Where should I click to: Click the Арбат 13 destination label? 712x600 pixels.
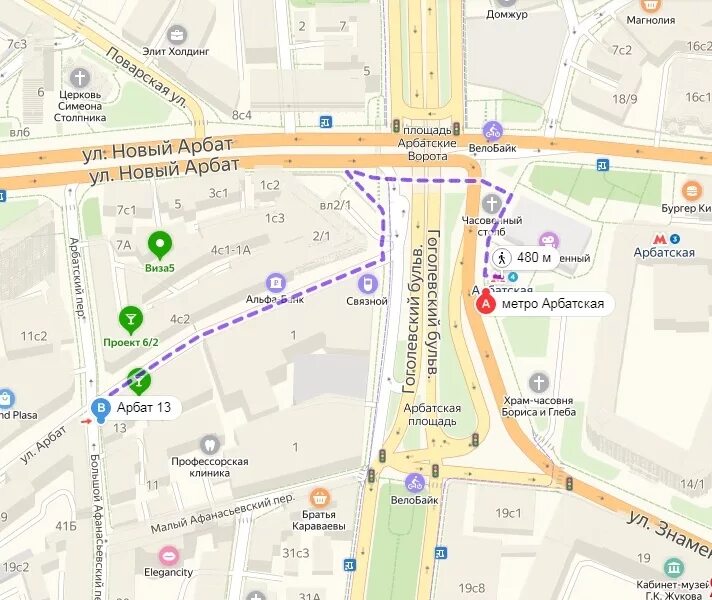[x=143, y=407]
